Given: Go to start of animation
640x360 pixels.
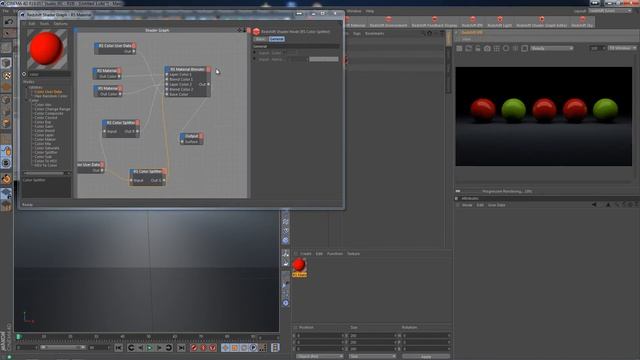Looking at the screenshot, I should click(118, 348).
